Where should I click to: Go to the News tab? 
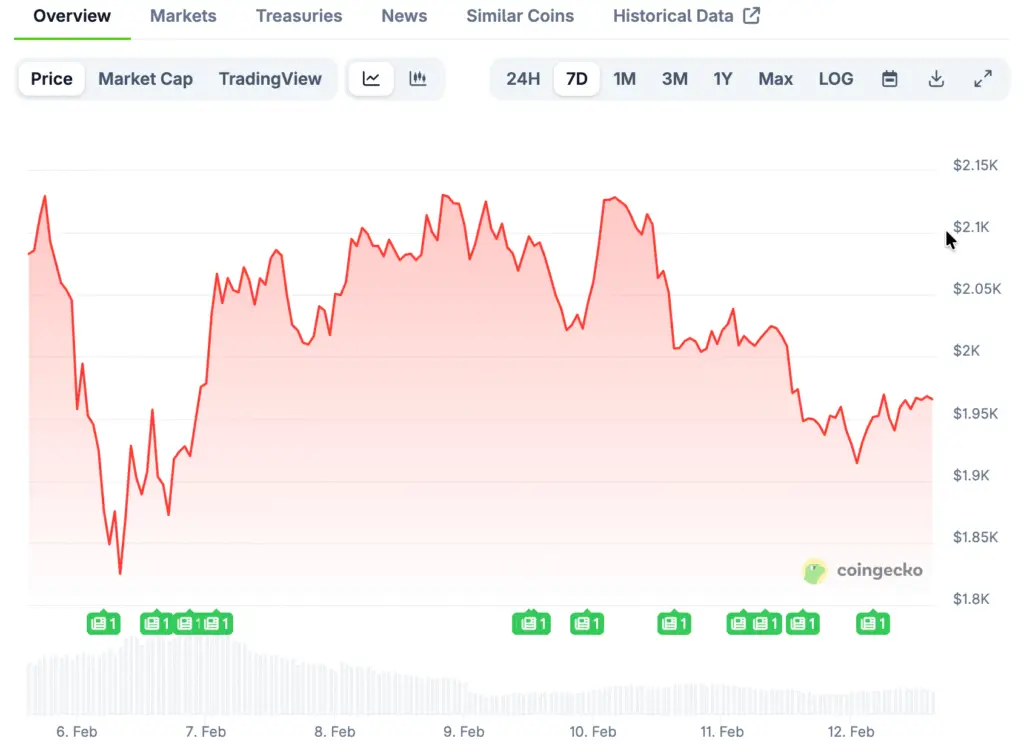pyautogui.click(x=404, y=16)
